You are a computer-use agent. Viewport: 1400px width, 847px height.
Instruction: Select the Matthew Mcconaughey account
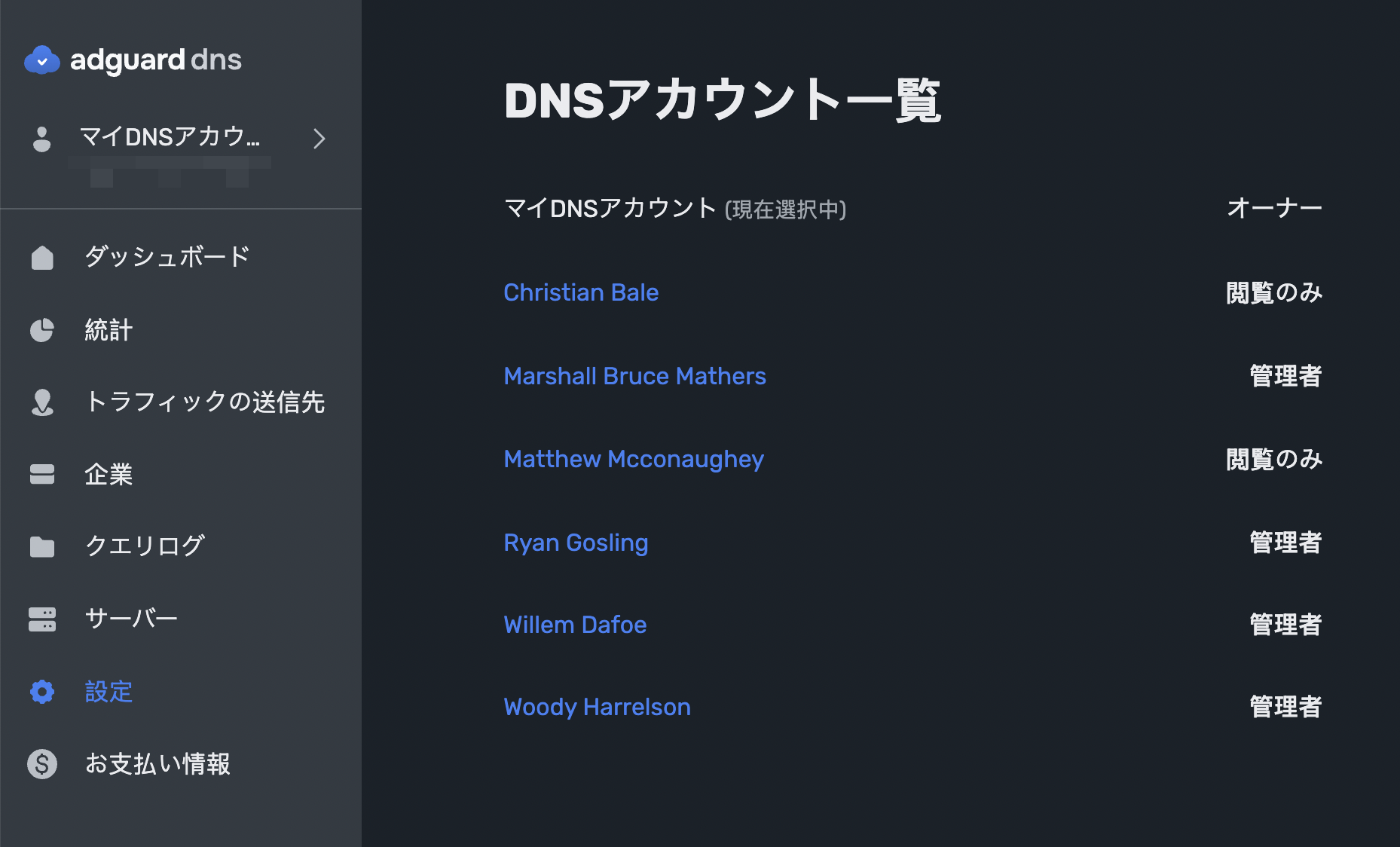[x=633, y=459]
